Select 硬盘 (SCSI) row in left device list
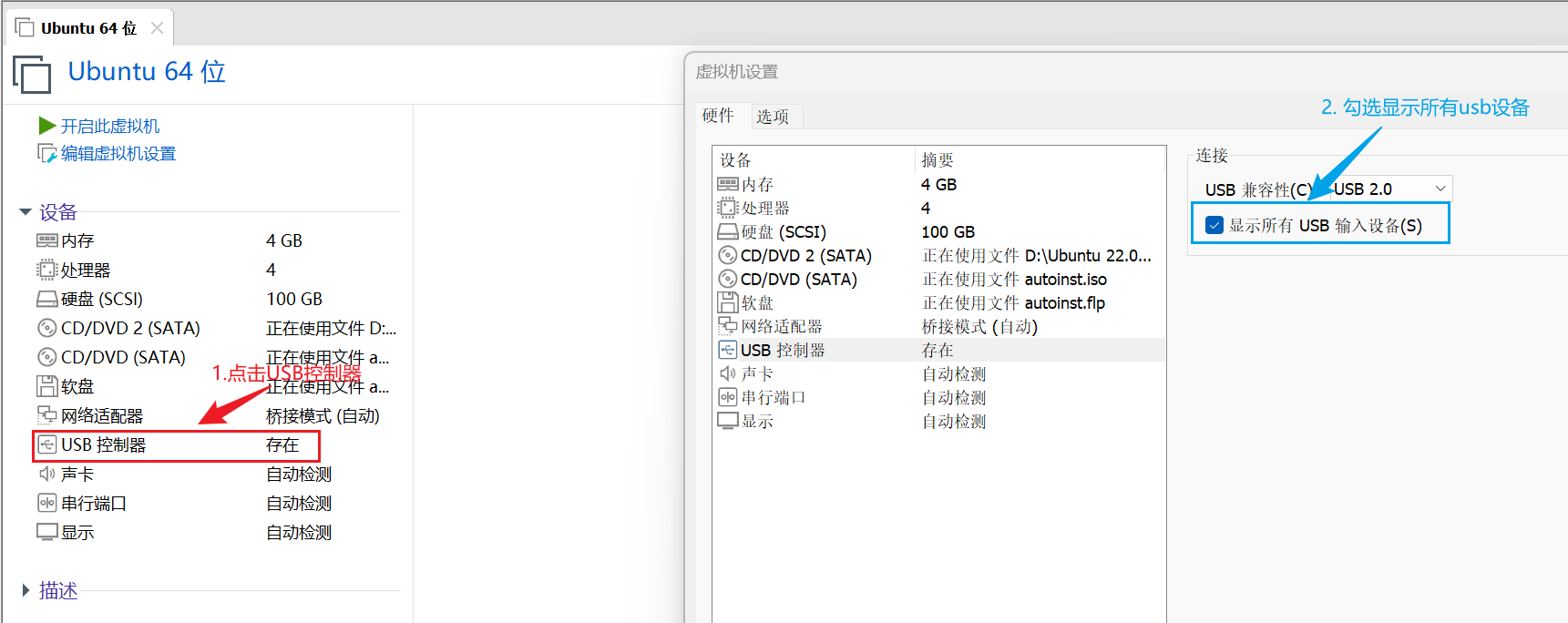Screen dimensions: 1568x623 tap(218, 299)
